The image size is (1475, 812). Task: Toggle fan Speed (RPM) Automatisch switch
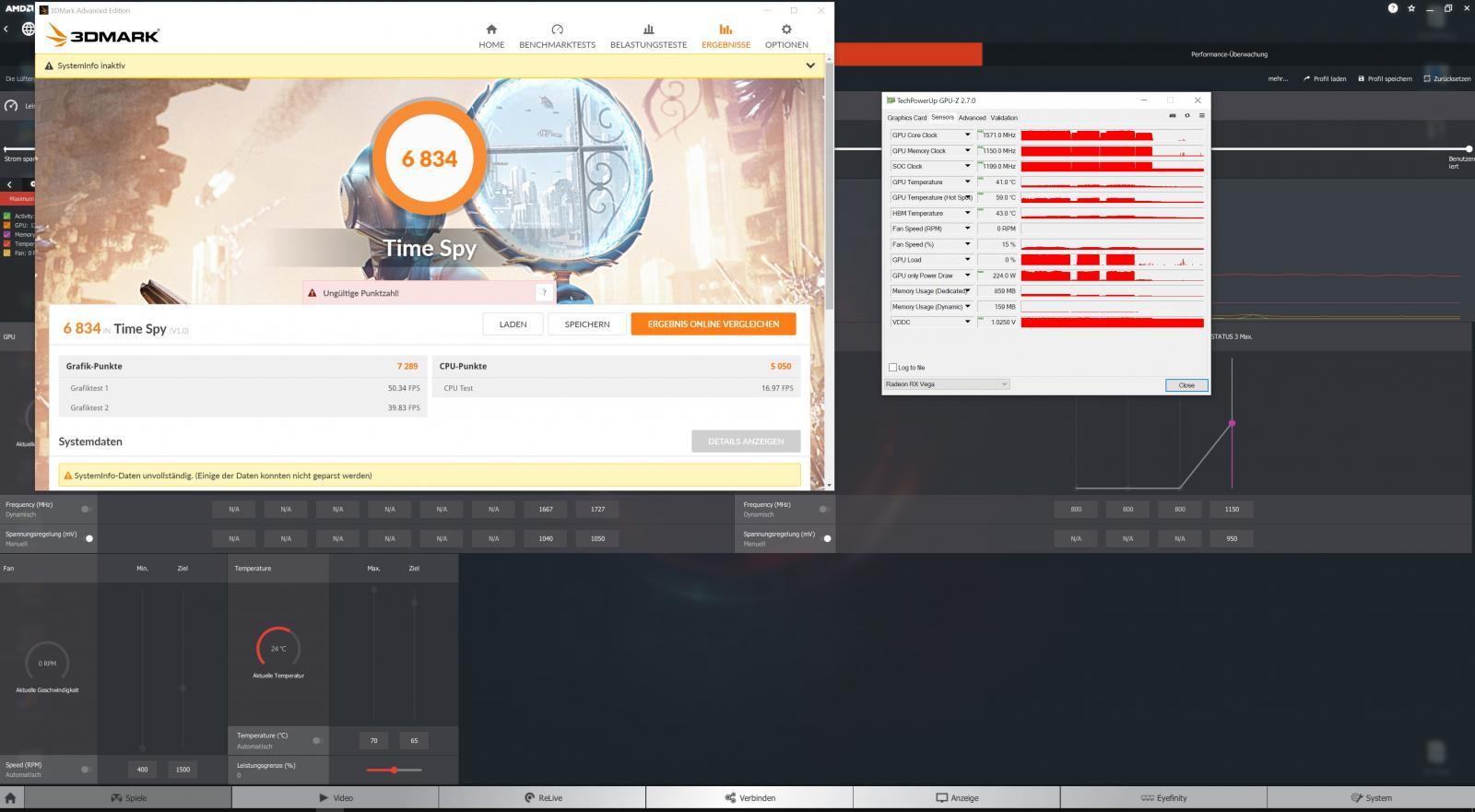coord(86,769)
